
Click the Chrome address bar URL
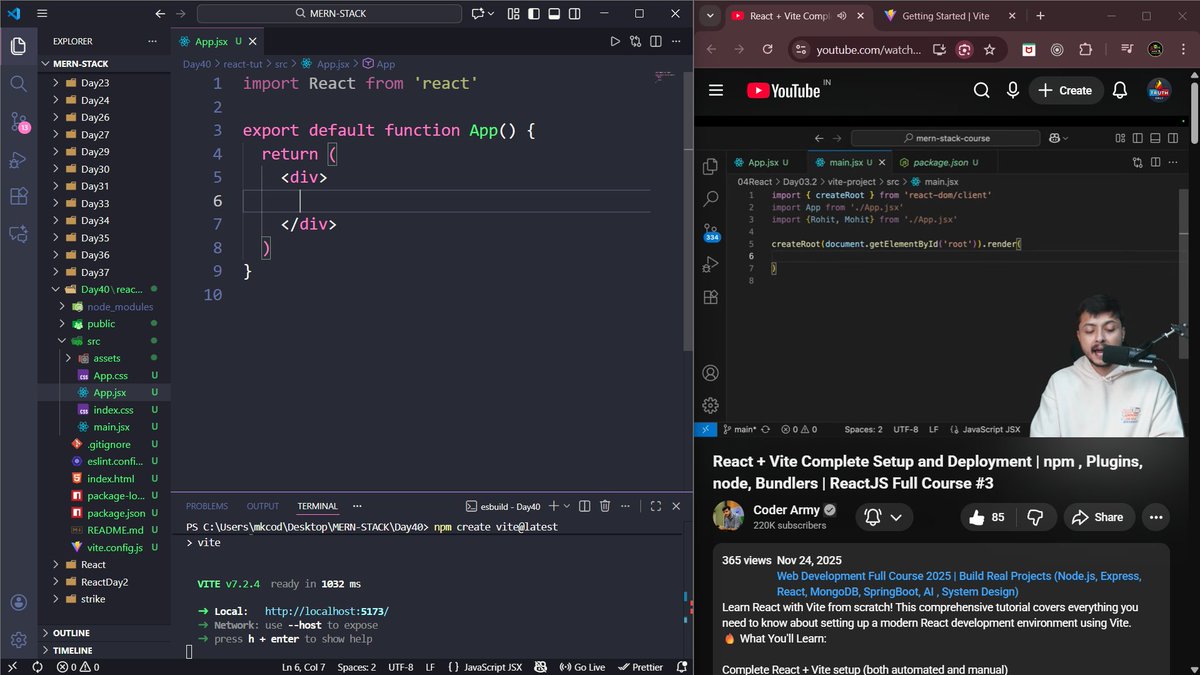coord(868,49)
